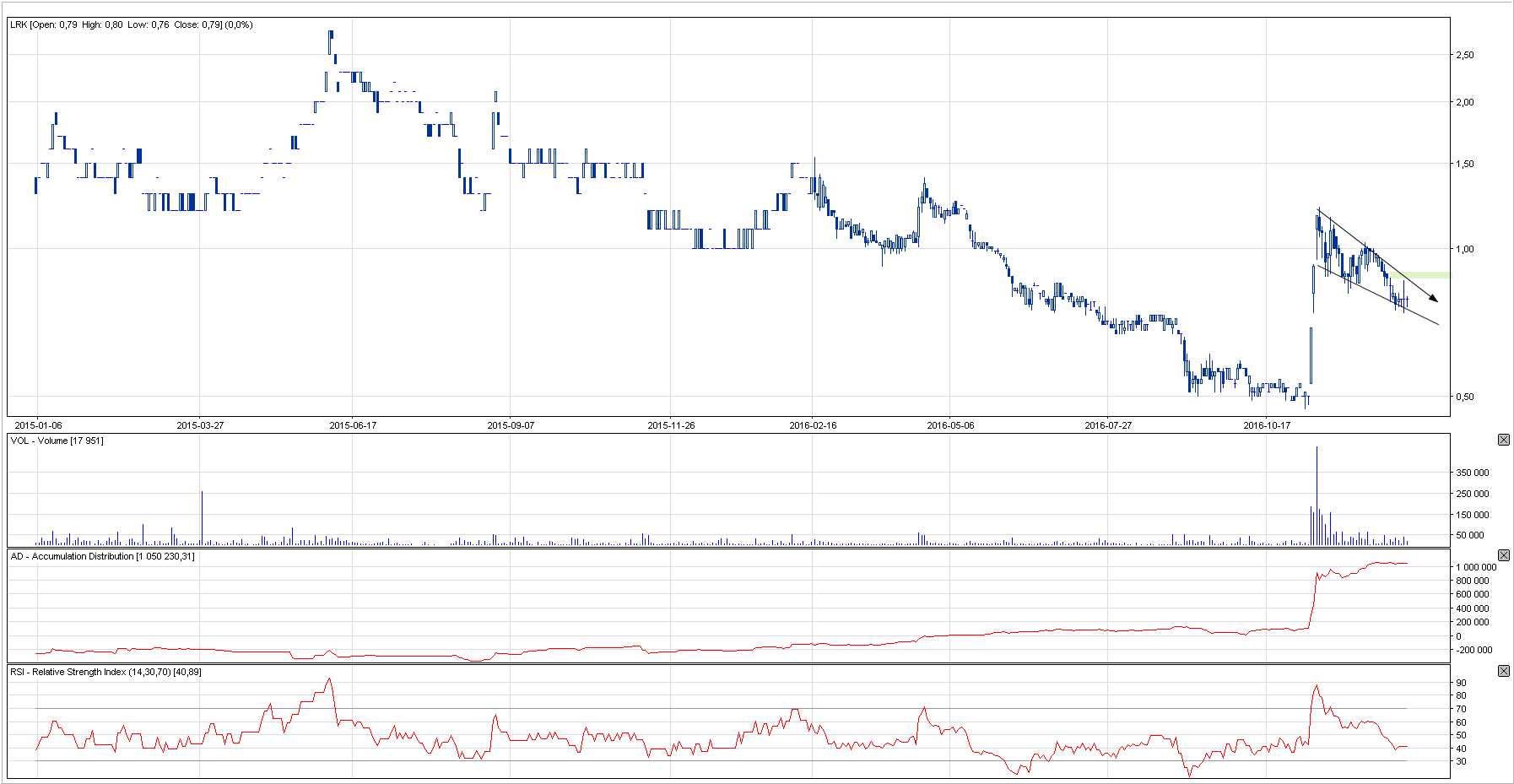Click the LRK price info header
The width and height of the screenshot is (1514, 784).
(x=131, y=24)
